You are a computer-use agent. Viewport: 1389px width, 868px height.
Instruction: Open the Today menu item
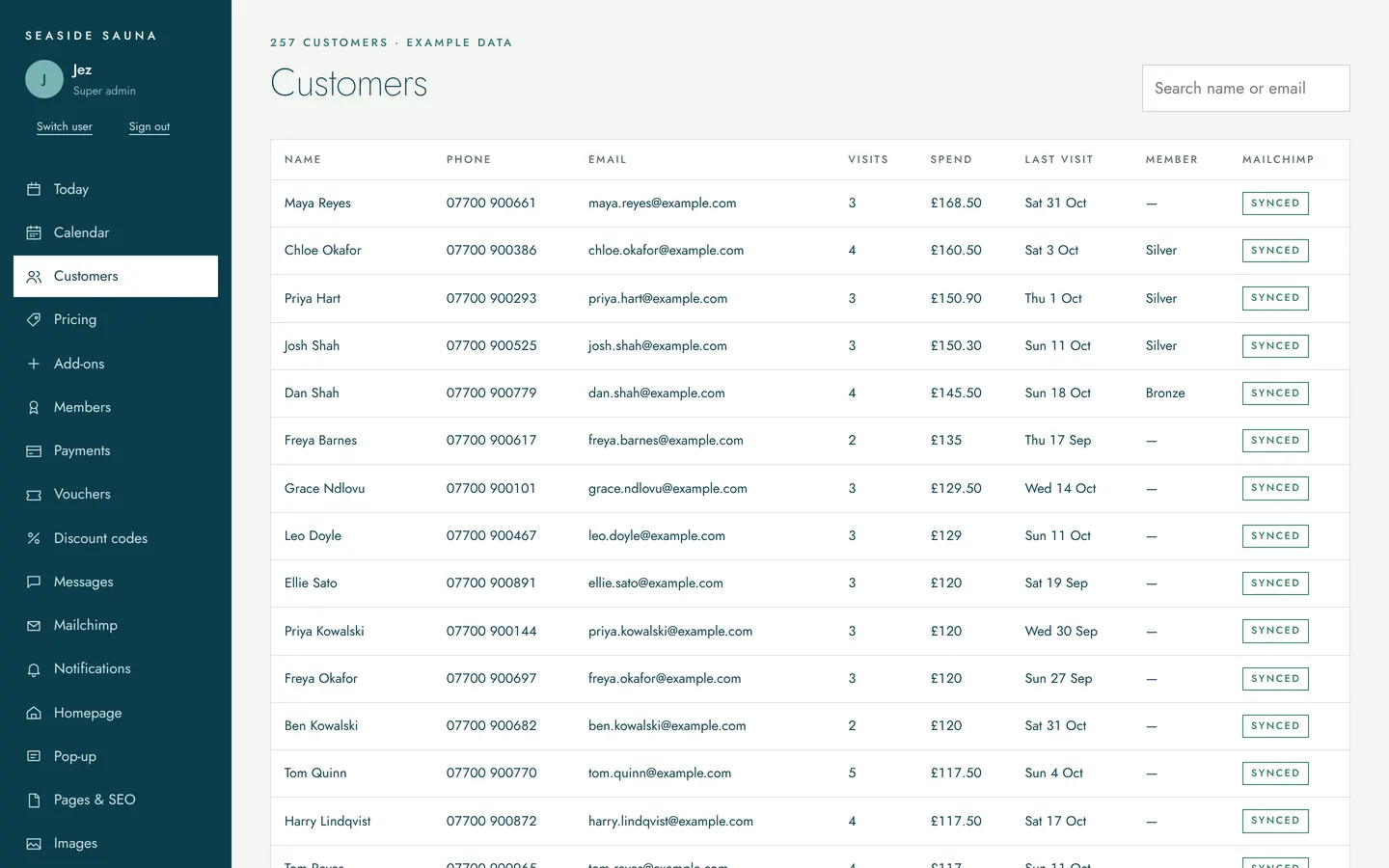tap(116, 189)
